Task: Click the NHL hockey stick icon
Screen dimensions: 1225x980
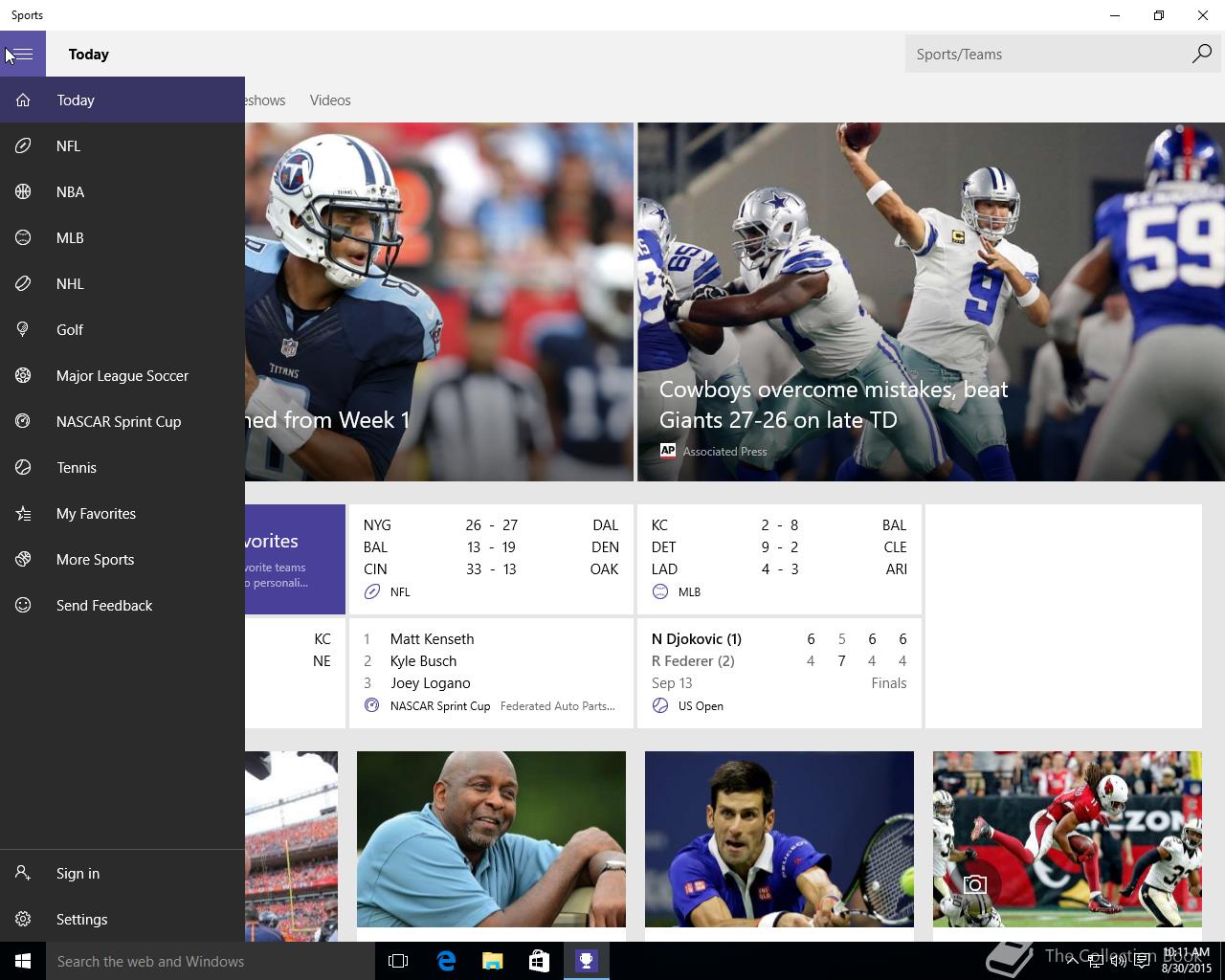Action: (23, 283)
